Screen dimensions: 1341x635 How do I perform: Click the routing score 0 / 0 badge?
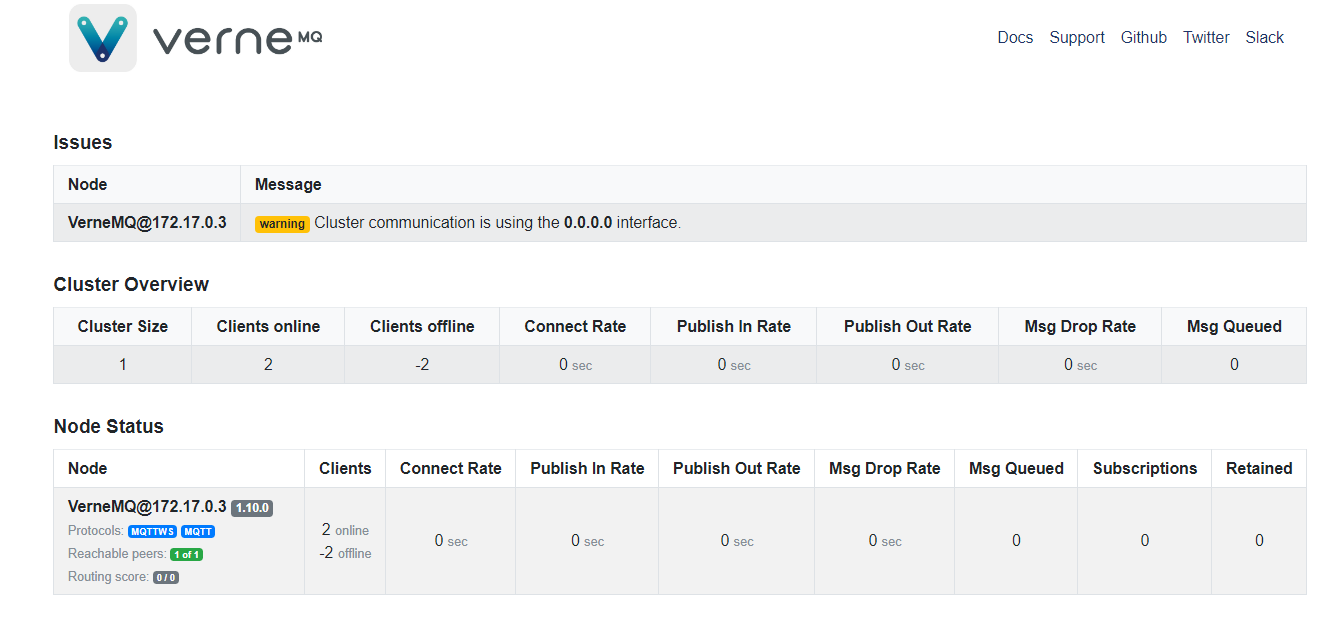(166, 577)
